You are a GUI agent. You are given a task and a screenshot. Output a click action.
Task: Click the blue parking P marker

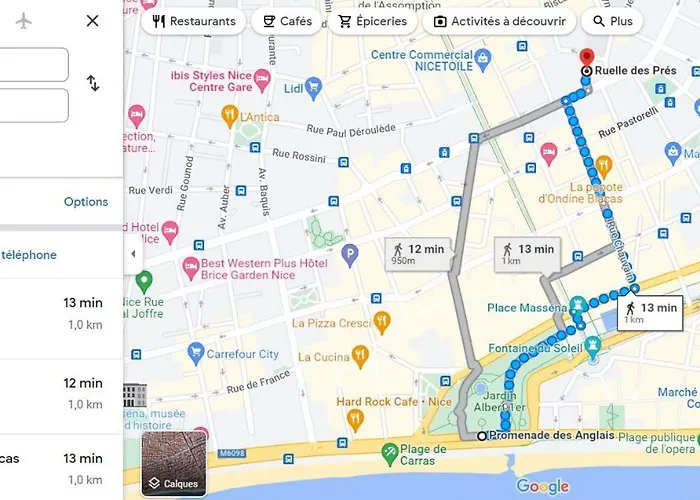pos(350,254)
